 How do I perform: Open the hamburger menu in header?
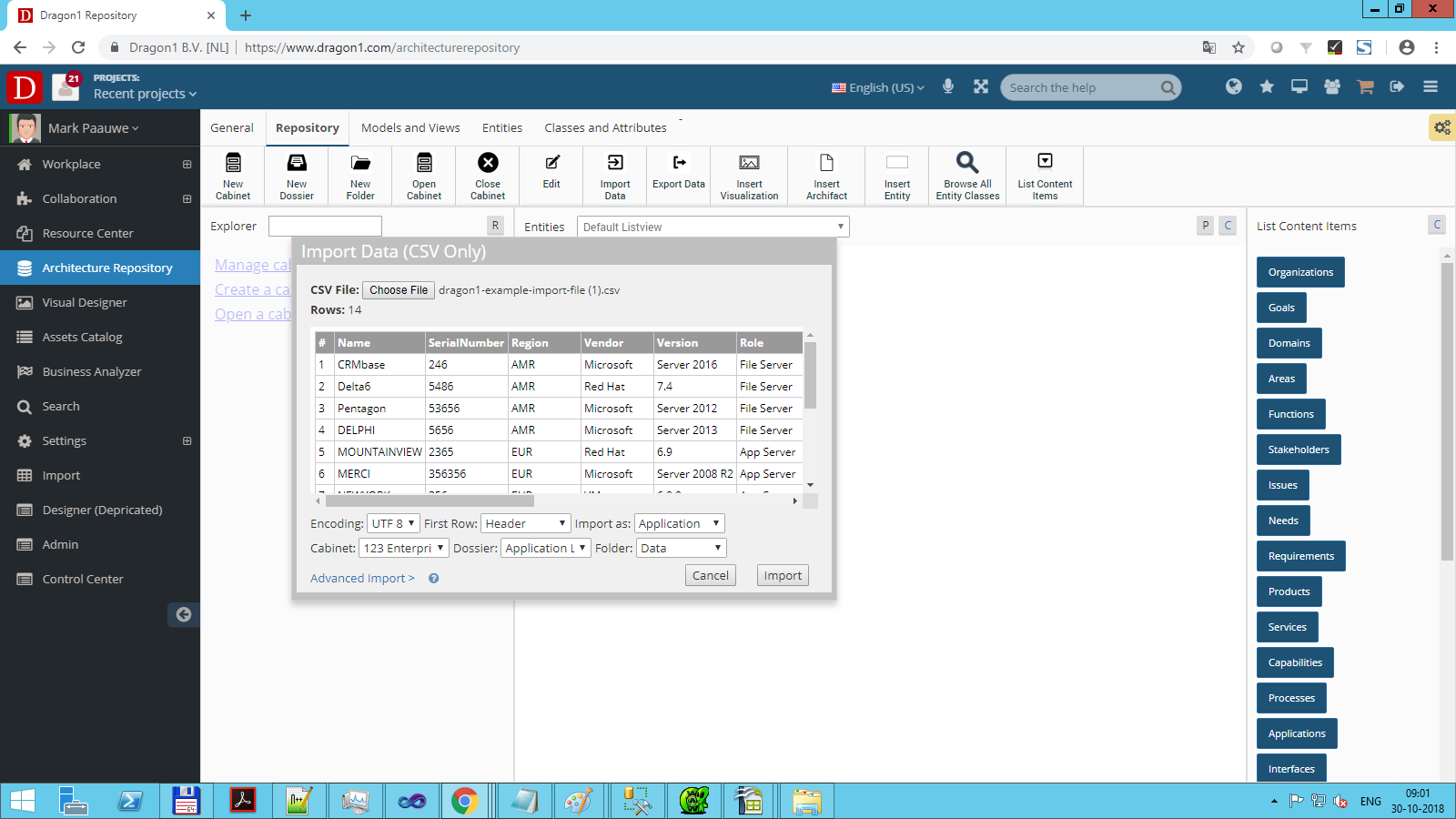[1431, 86]
